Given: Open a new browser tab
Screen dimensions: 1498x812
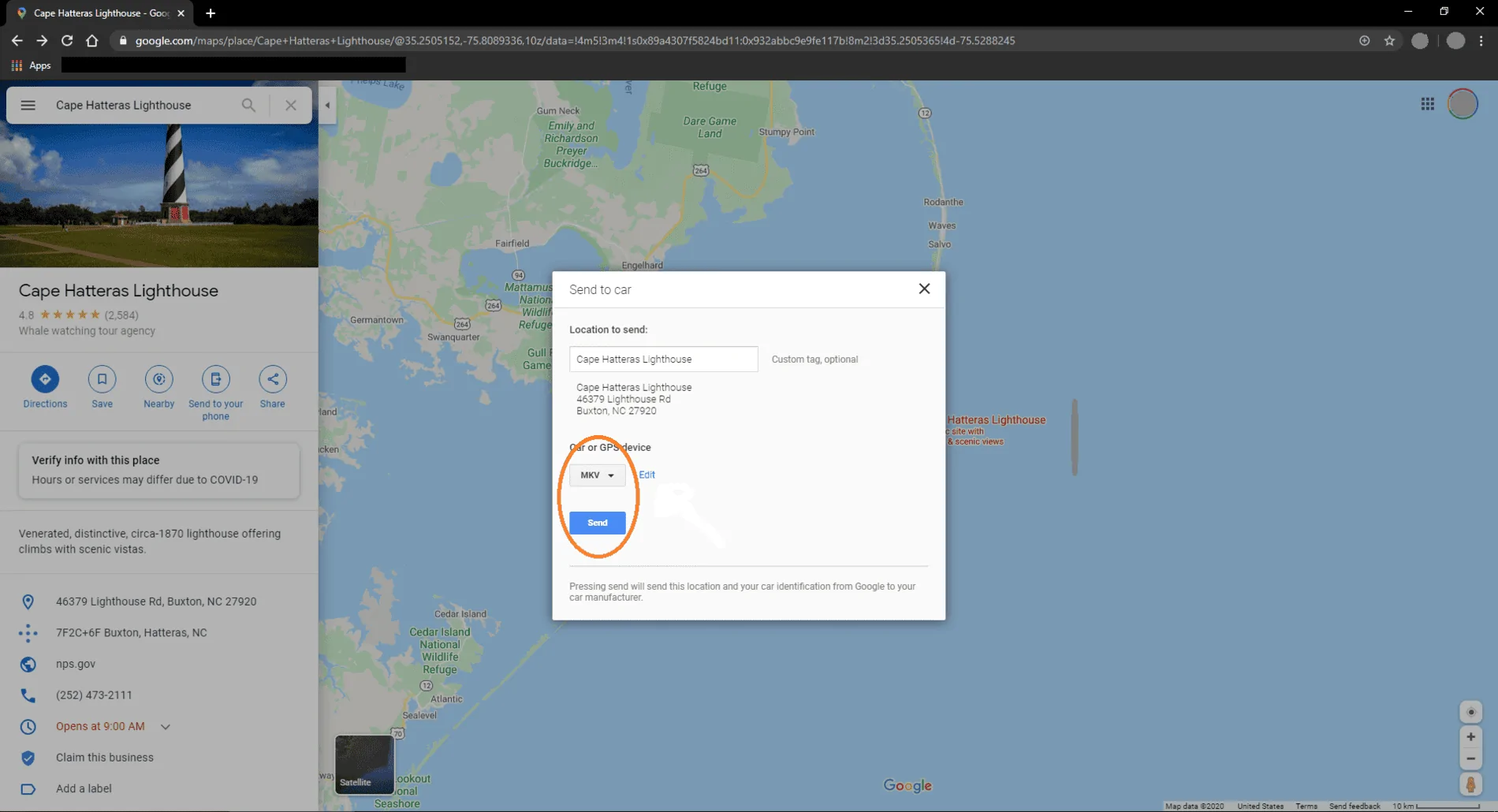Looking at the screenshot, I should 210,13.
